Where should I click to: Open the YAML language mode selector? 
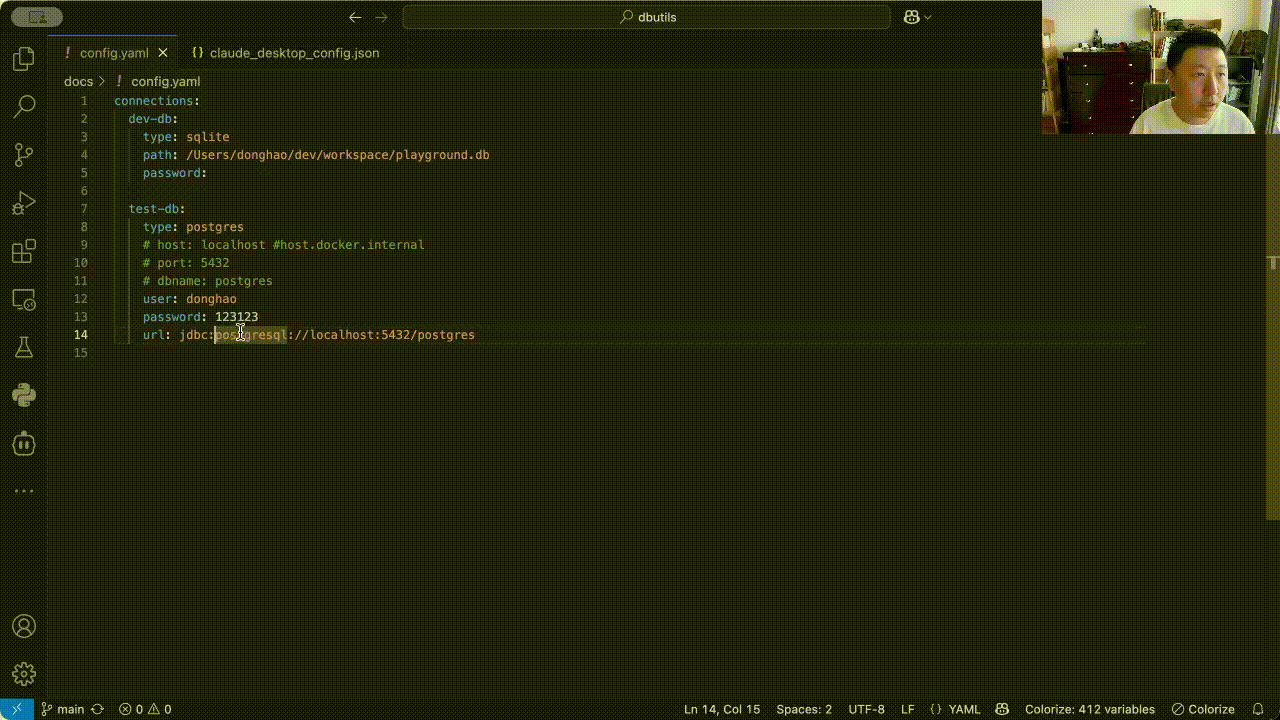tap(955, 709)
